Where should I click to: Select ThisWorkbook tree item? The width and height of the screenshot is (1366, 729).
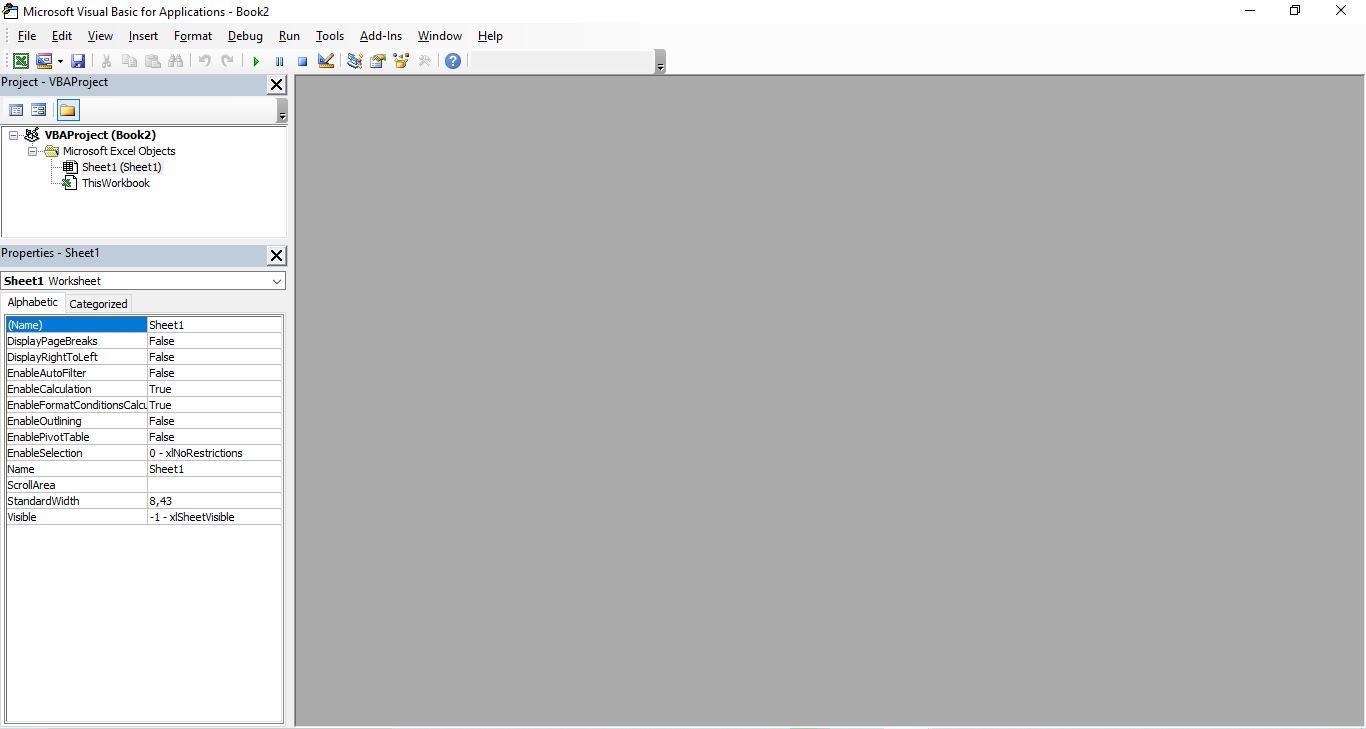[116, 183]
